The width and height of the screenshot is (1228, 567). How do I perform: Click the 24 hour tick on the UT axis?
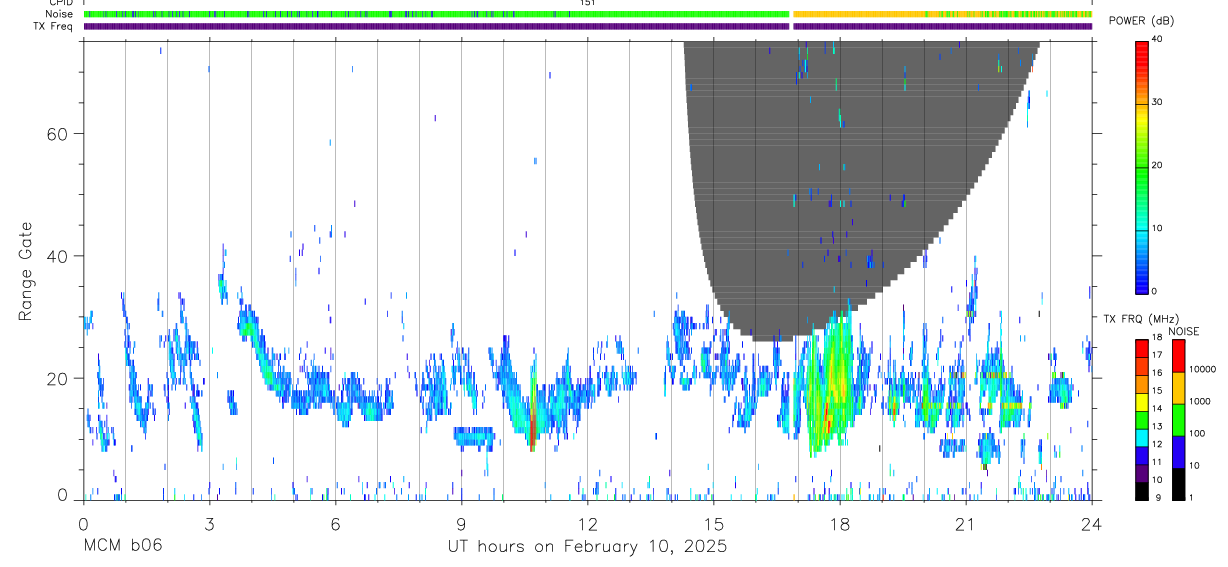(x=1092, y=523)
